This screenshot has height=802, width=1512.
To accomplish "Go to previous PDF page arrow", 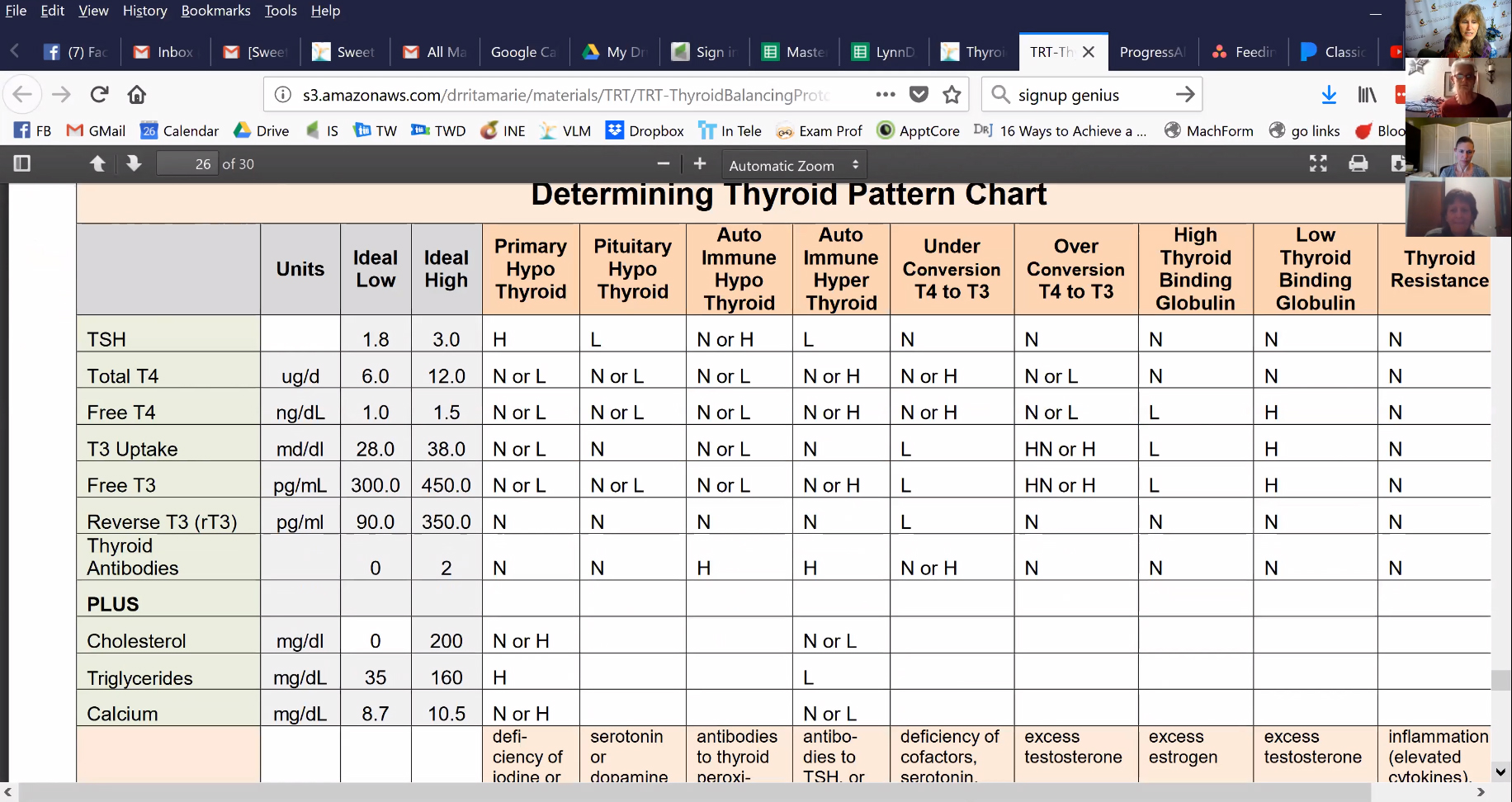I will [x=97, y=163].
